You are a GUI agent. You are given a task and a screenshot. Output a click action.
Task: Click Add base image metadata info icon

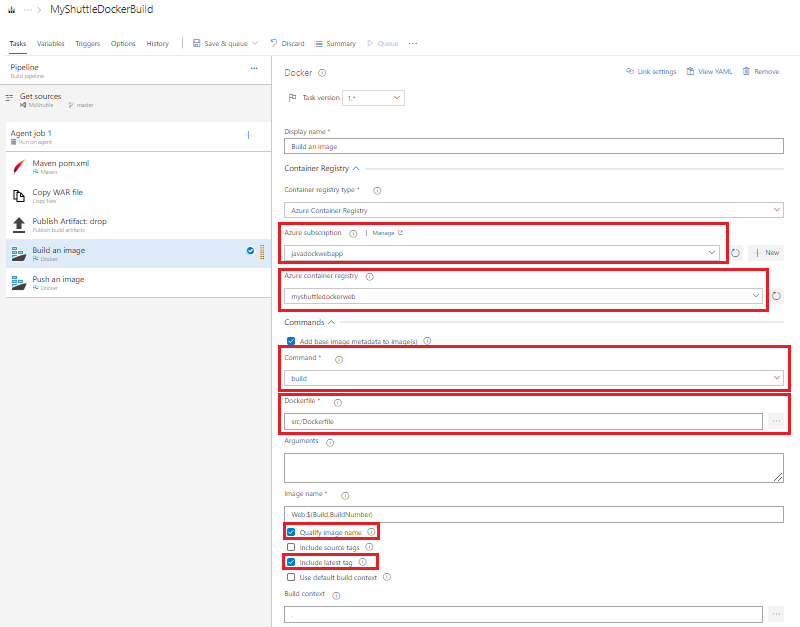point(428,341)
